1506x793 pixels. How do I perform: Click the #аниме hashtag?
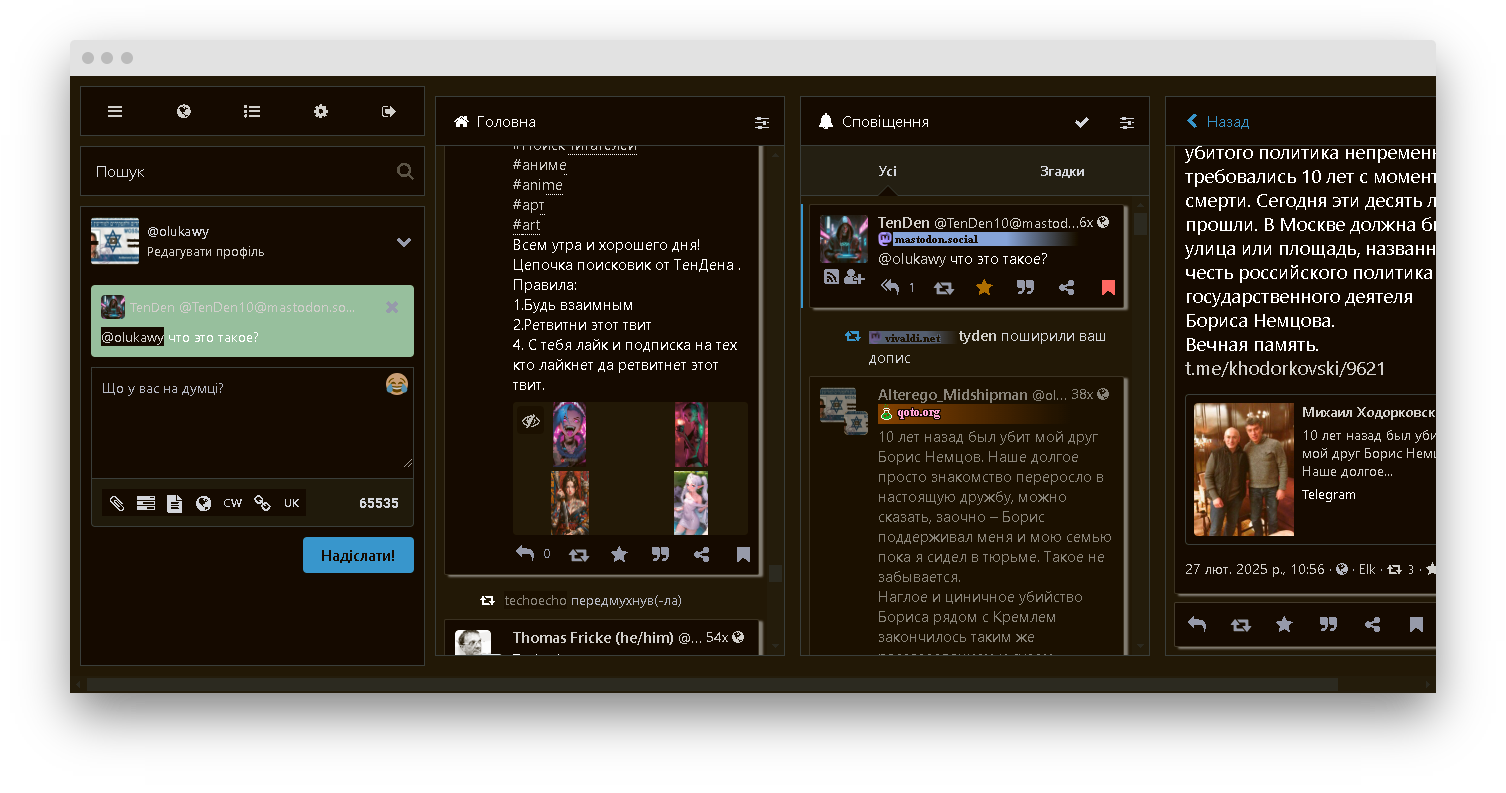(540, 165)
